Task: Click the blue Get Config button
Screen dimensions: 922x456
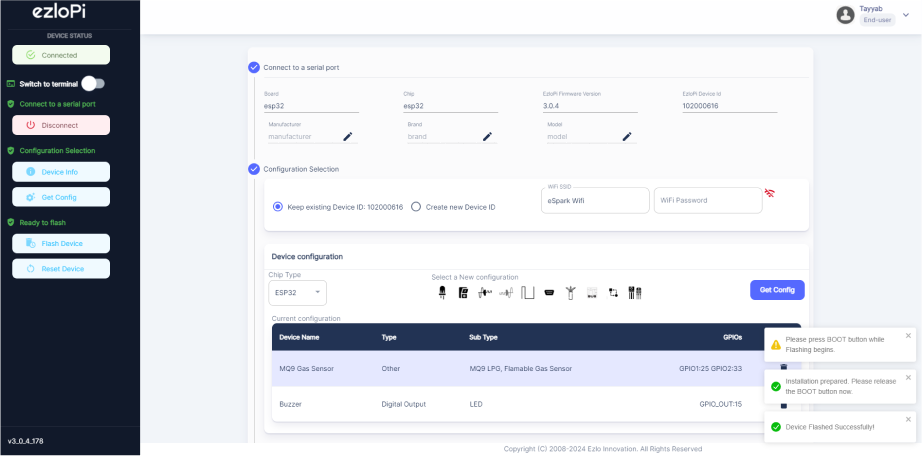Action: (777, 290)
